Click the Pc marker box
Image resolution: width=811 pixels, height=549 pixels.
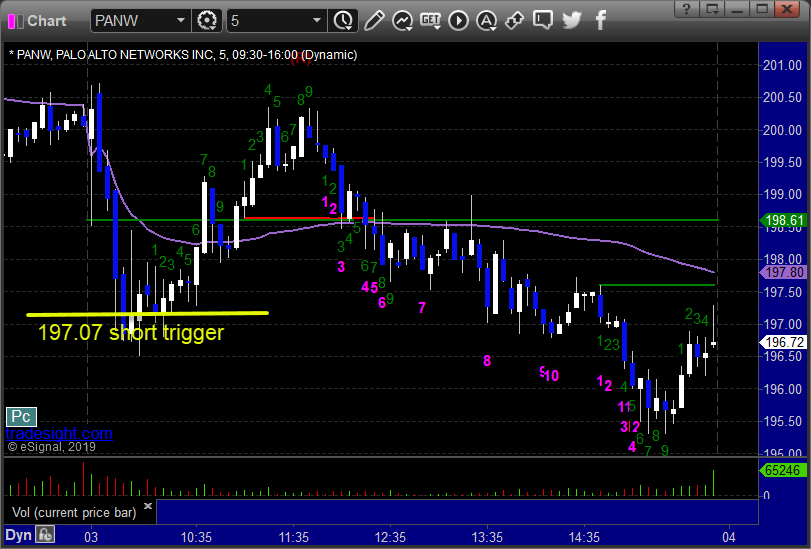pos(21,416)
